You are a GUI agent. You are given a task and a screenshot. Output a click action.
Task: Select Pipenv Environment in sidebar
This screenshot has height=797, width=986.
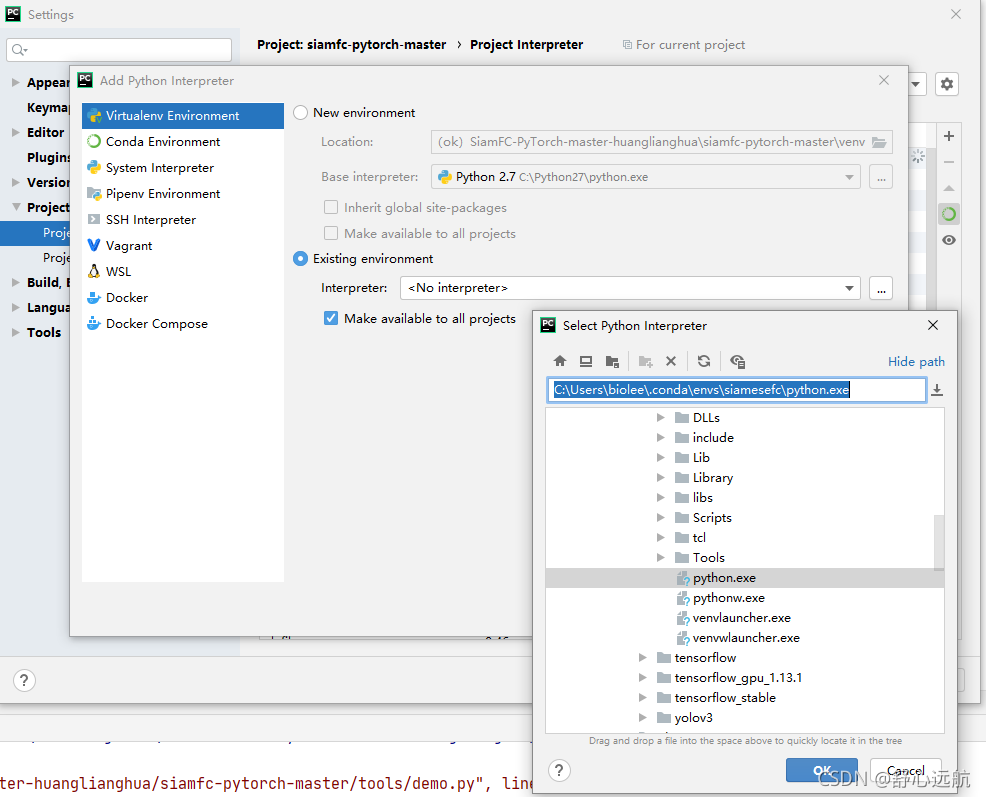coord(183,194)
